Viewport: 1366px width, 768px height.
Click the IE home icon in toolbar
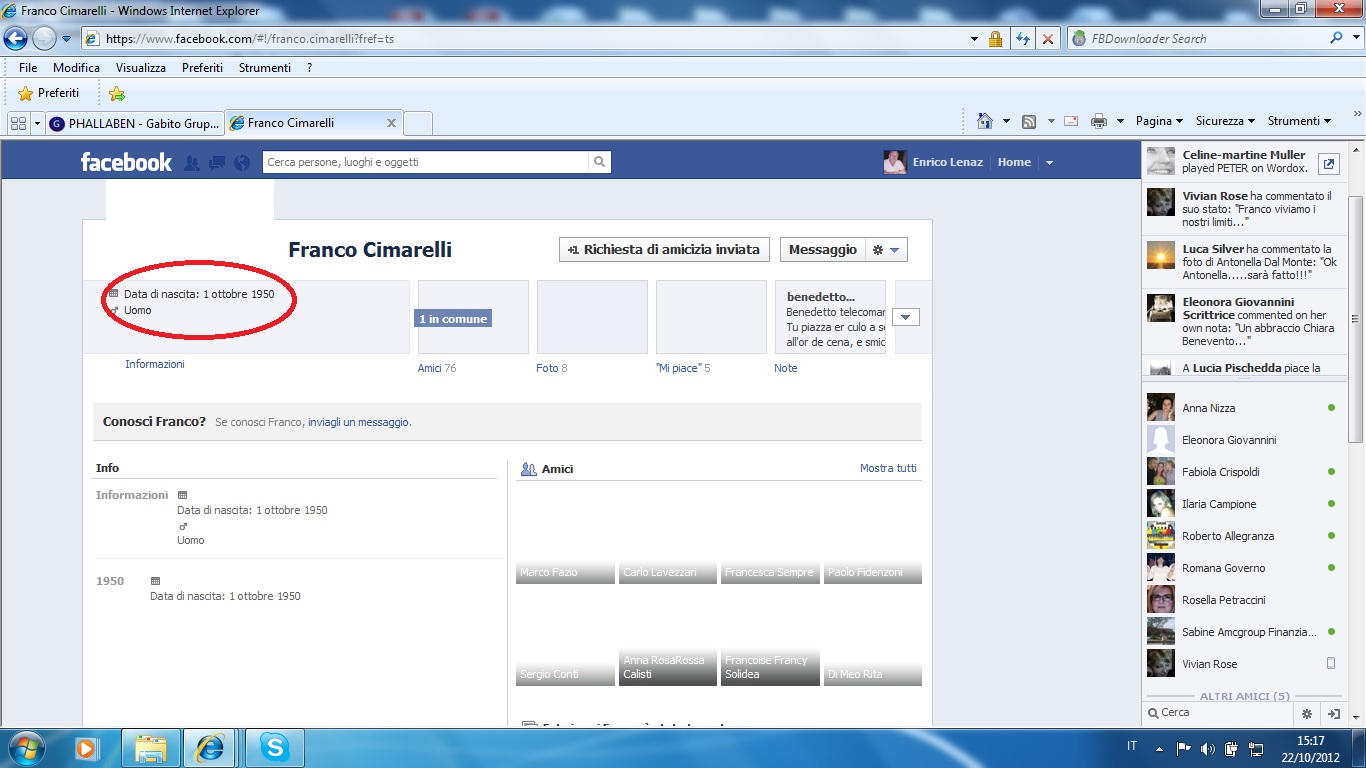pyautogui.click(x=985, y=121)
